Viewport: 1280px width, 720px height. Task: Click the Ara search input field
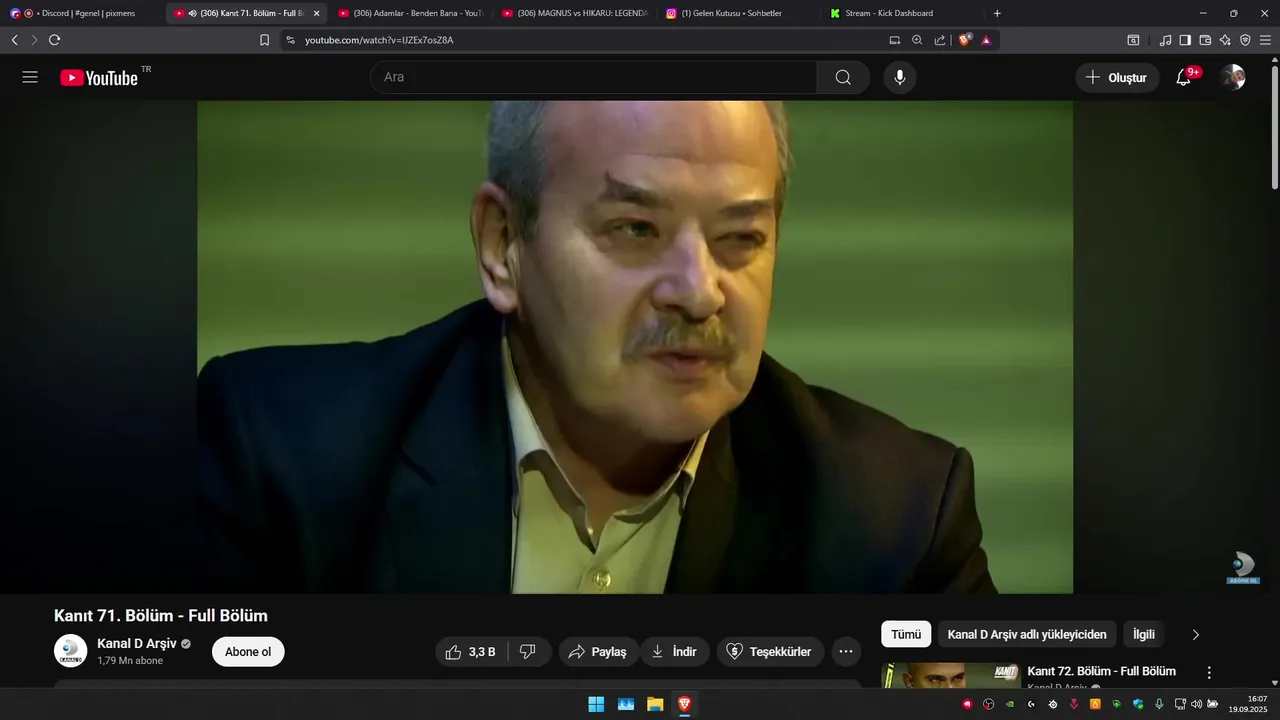coord(593,77)
